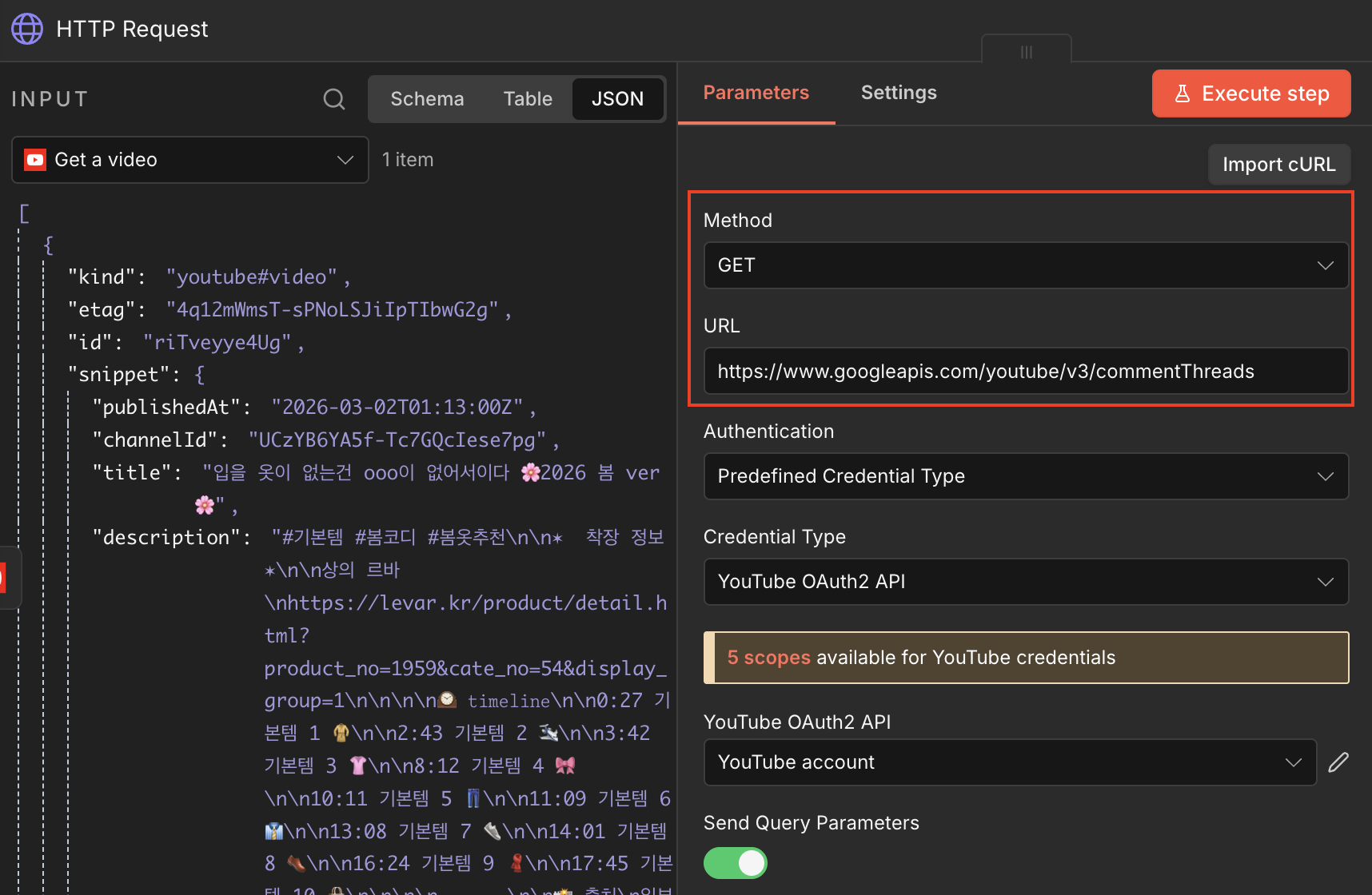This screenshot has width=1372, height=895.
Task: Open the input search magnifier
Action: coord(334,99)
